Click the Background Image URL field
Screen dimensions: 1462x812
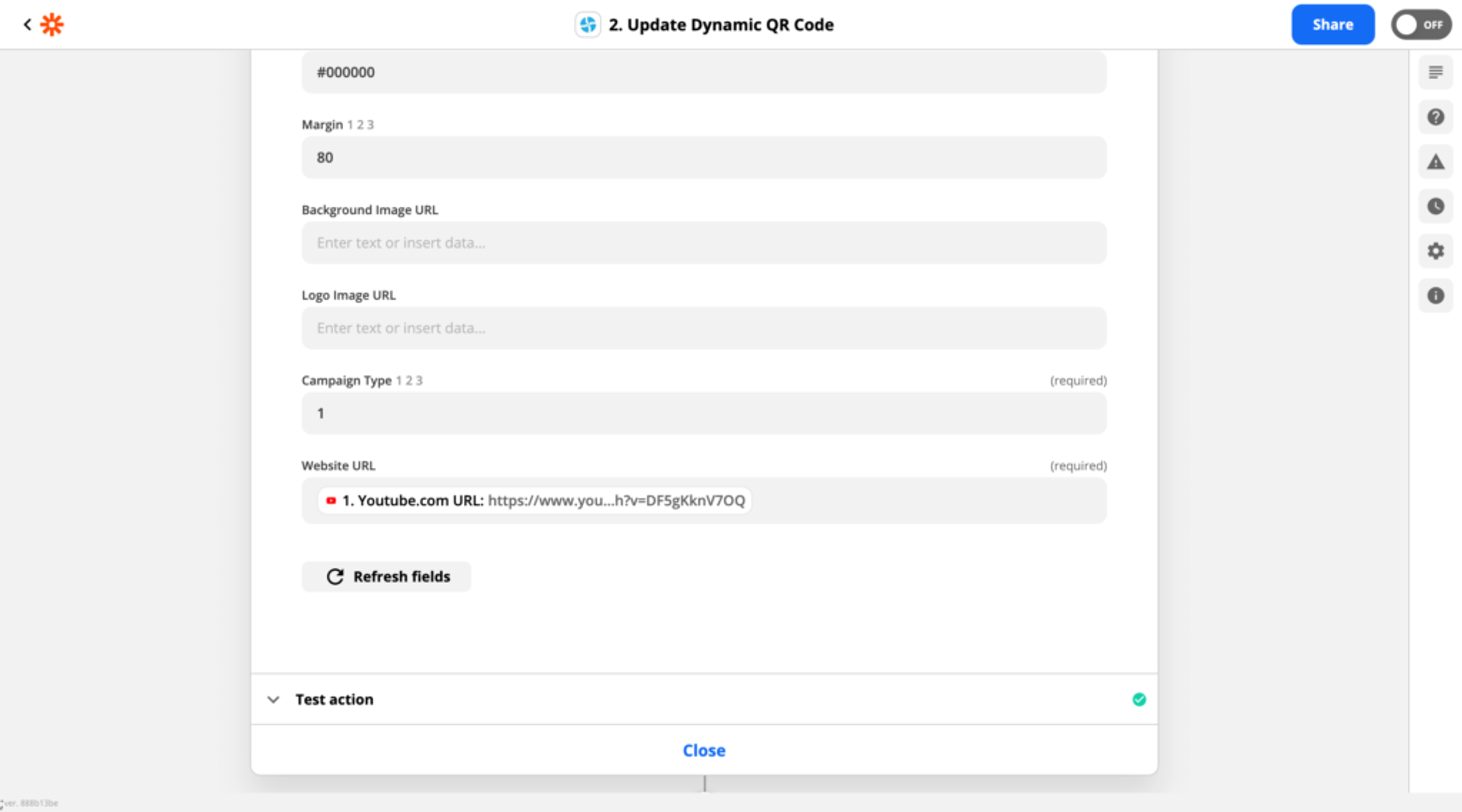tap(704, 243)
